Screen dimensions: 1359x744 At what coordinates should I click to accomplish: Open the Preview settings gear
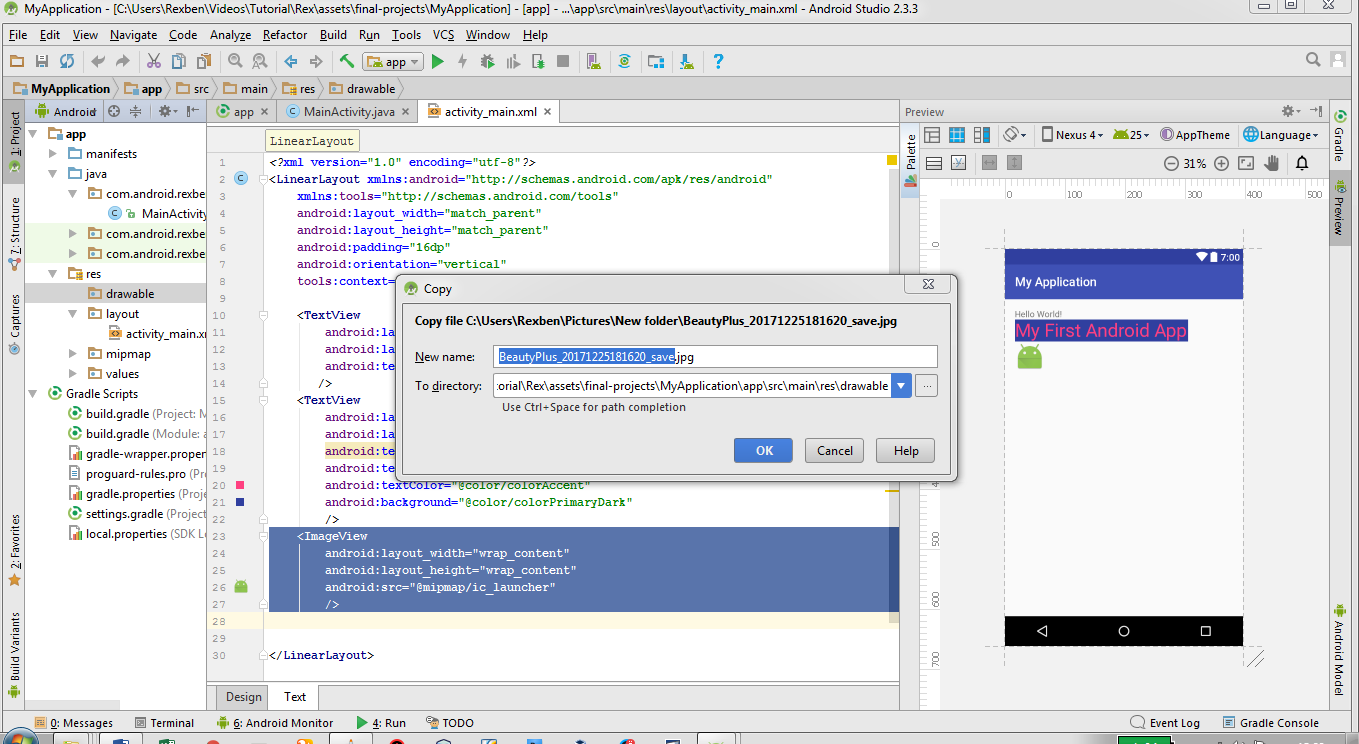[1287, 111]
